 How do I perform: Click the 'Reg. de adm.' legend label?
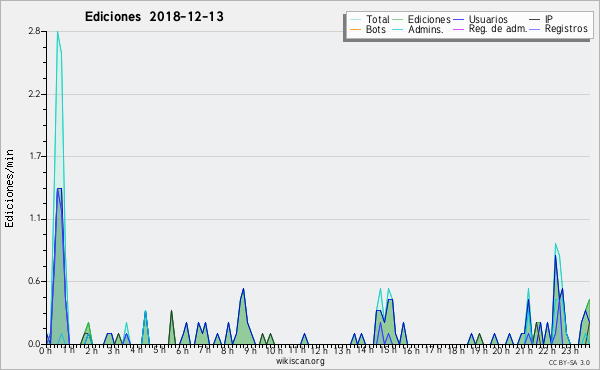[498, 29]
